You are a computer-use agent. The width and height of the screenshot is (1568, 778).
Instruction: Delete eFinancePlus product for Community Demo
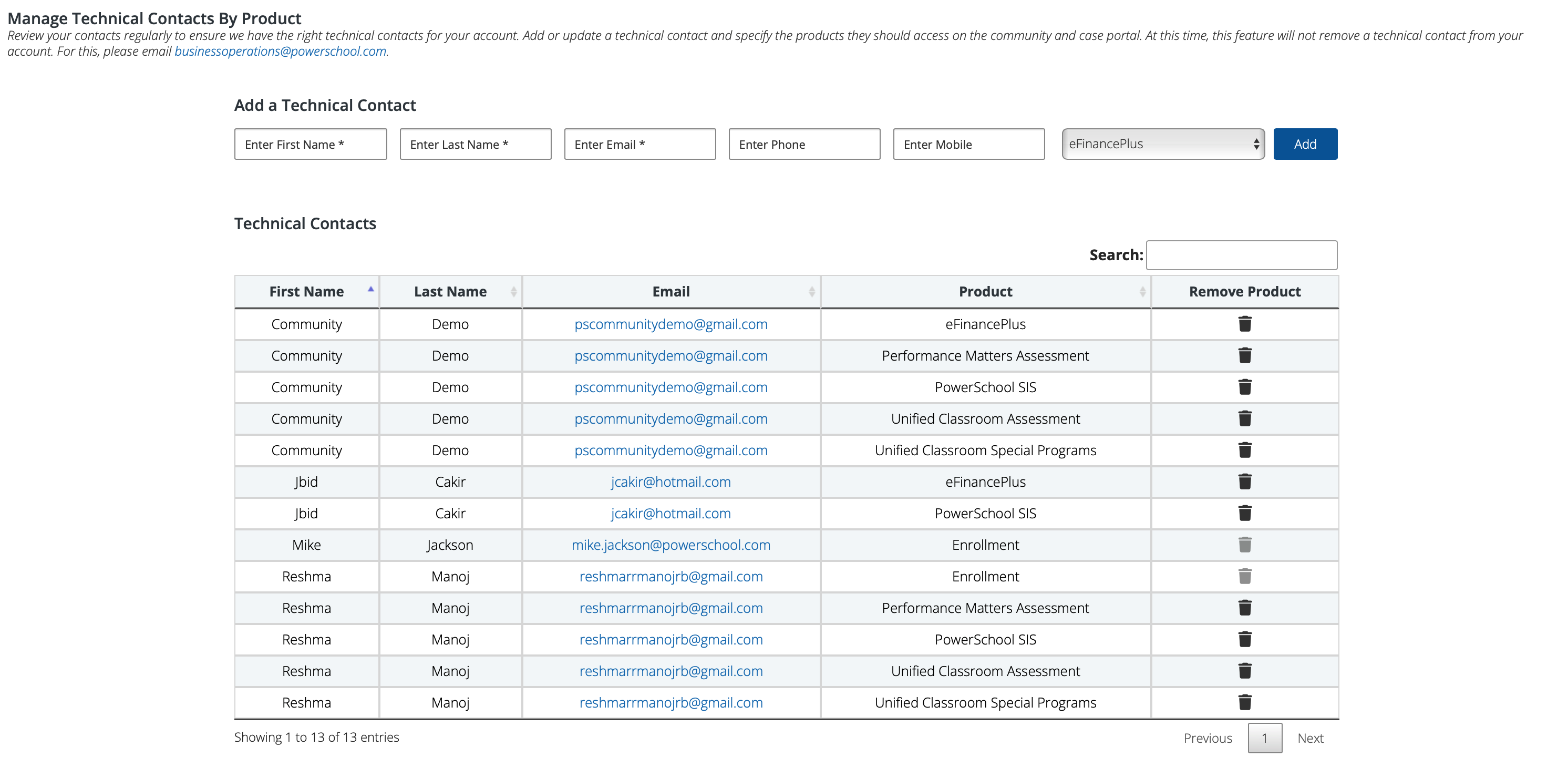pos(1244,324)
